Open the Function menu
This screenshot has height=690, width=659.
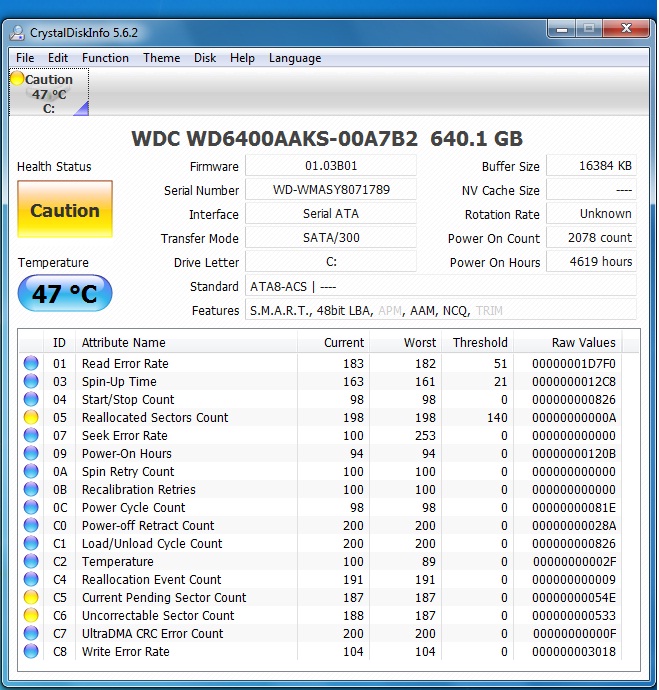coord(105,58)
